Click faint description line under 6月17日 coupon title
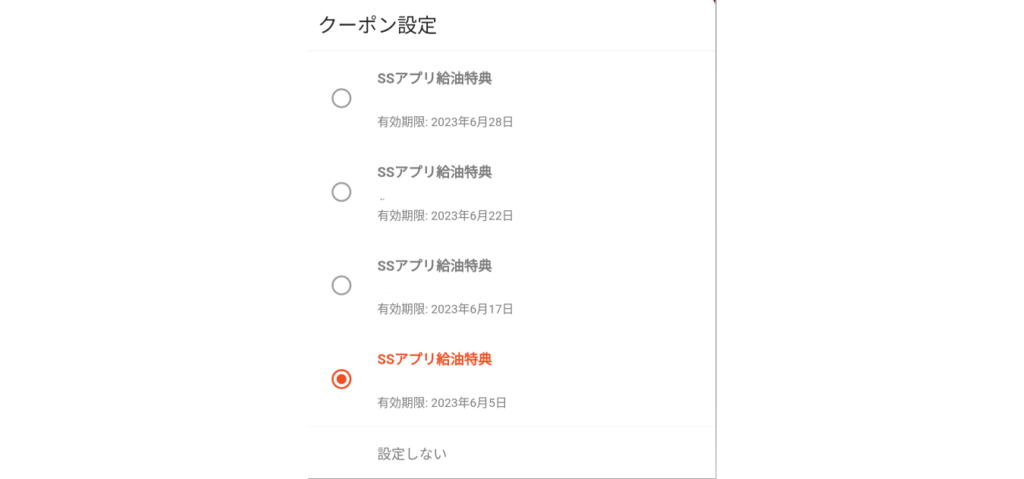Image resolution: width=1024 pixels, height=479 pixels. [x=389, y=292]
